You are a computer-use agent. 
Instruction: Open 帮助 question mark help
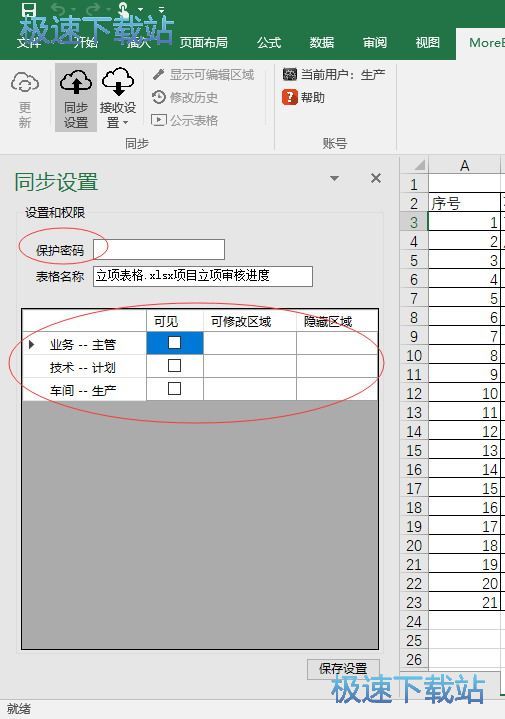tap(304, 97)
